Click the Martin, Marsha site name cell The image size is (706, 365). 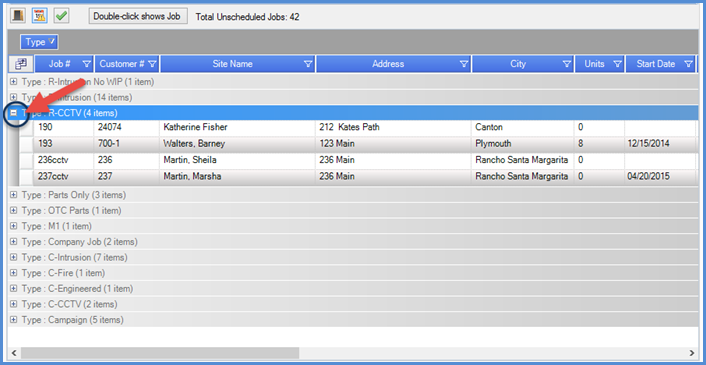point(237,176)
